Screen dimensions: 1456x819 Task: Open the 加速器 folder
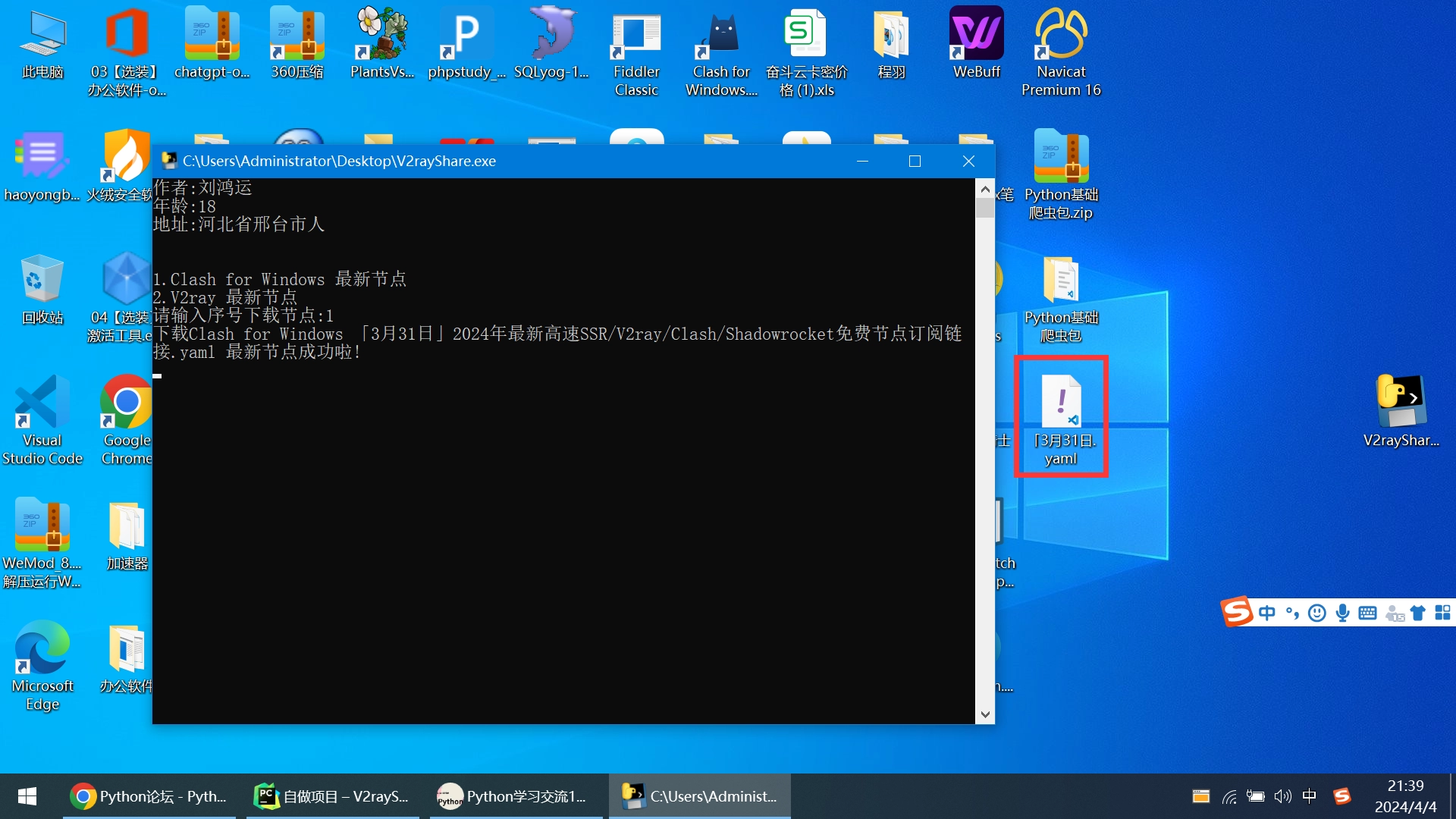(x=127, y=535)
